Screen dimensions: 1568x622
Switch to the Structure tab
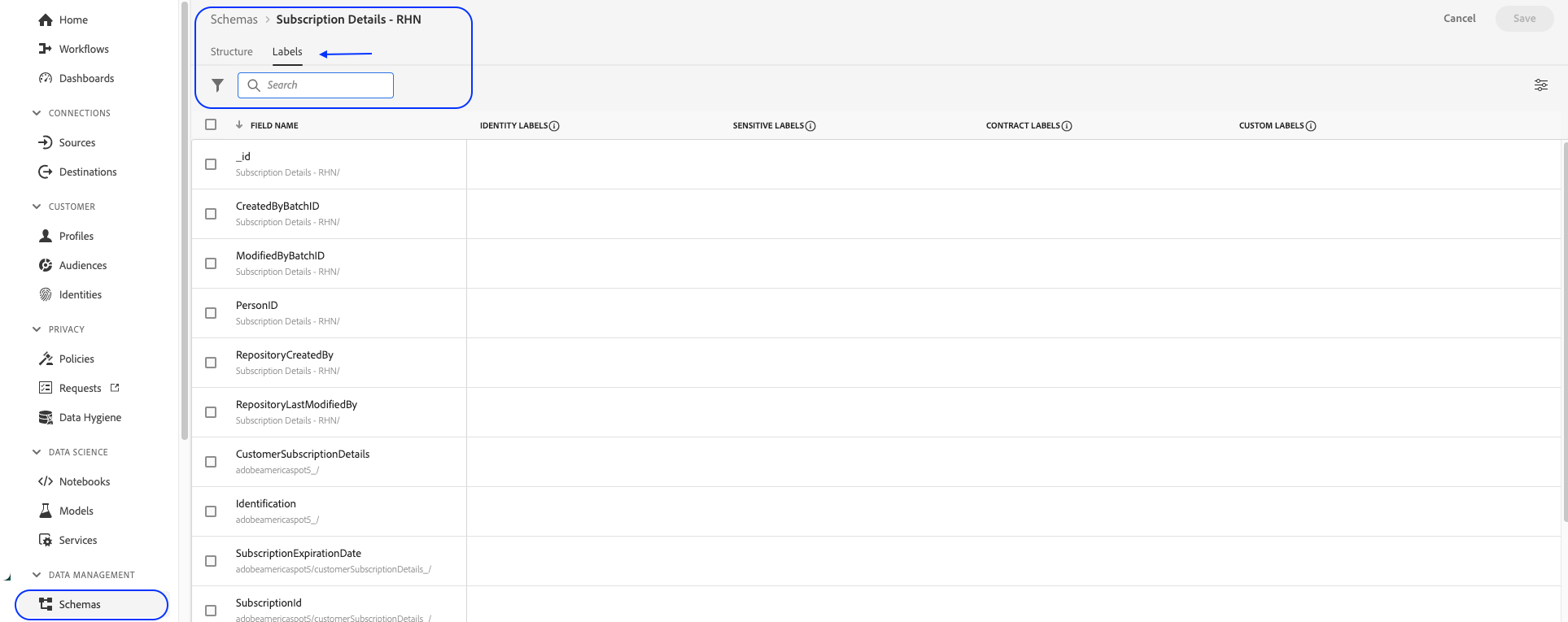point(232,52)
